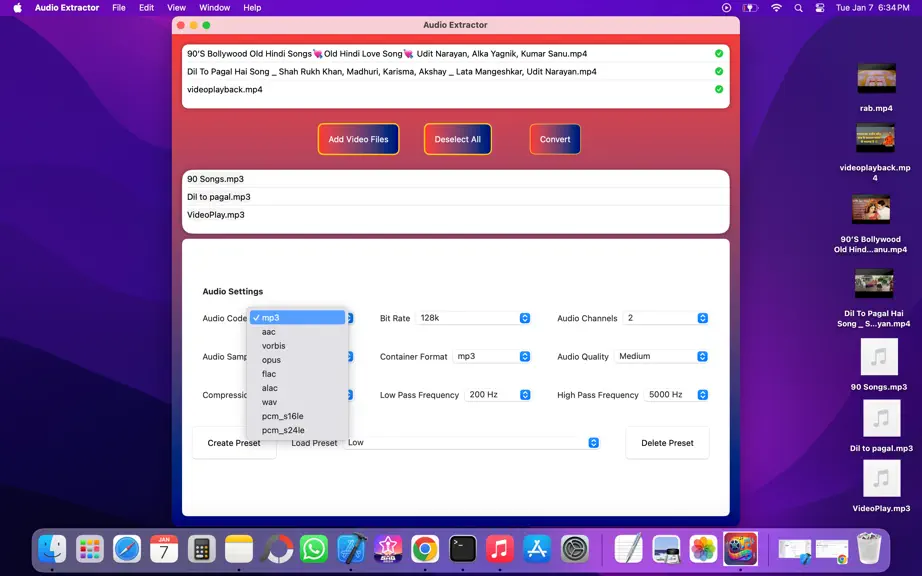The width and height of the screenshot is (922, 576).
Task: Choose alac codec option
Action: click(x=298, y=388)
